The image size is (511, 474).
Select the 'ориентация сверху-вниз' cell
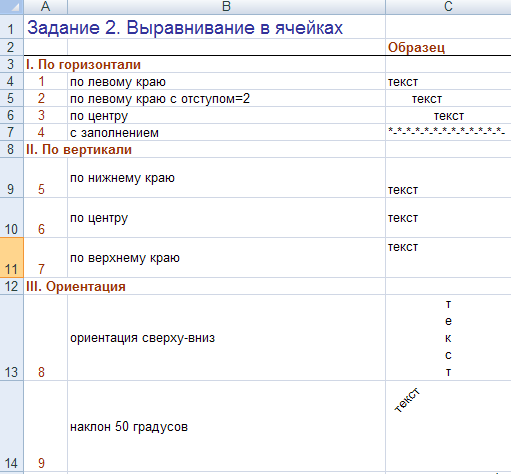226,338
